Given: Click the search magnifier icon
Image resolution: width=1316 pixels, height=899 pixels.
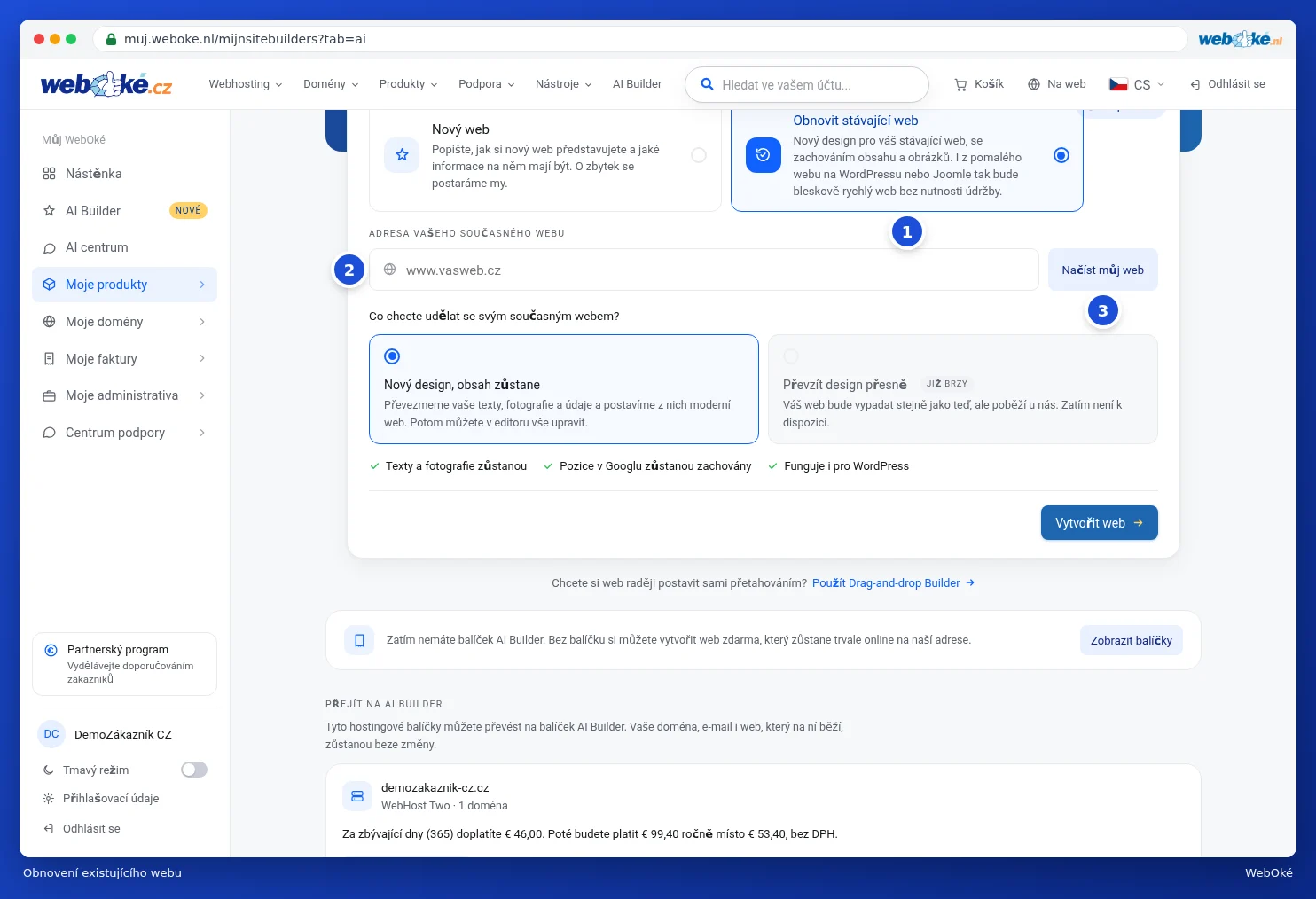Looking at the screenshot, I should [x=707, y=85].
